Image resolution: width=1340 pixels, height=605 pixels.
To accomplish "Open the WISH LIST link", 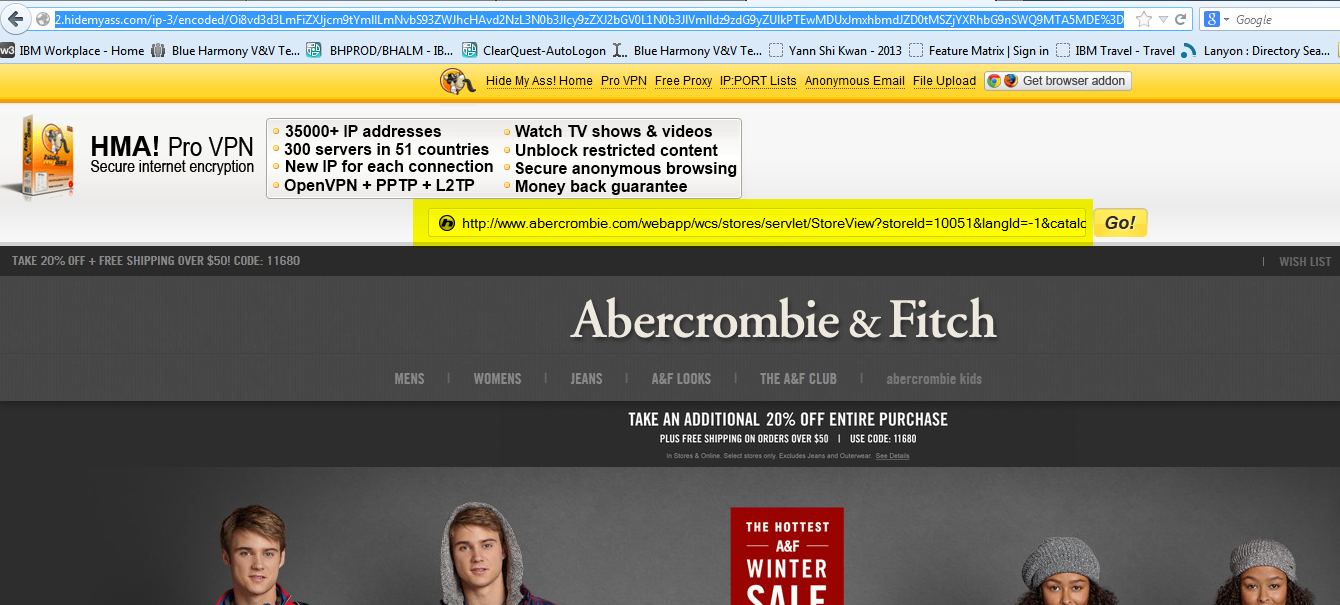I will [1305, 261].
